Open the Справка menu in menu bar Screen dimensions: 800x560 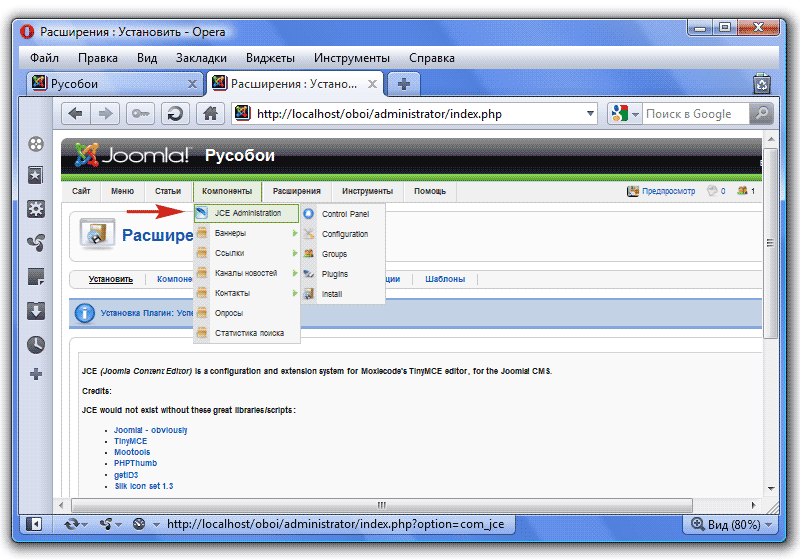click(432, 58)
